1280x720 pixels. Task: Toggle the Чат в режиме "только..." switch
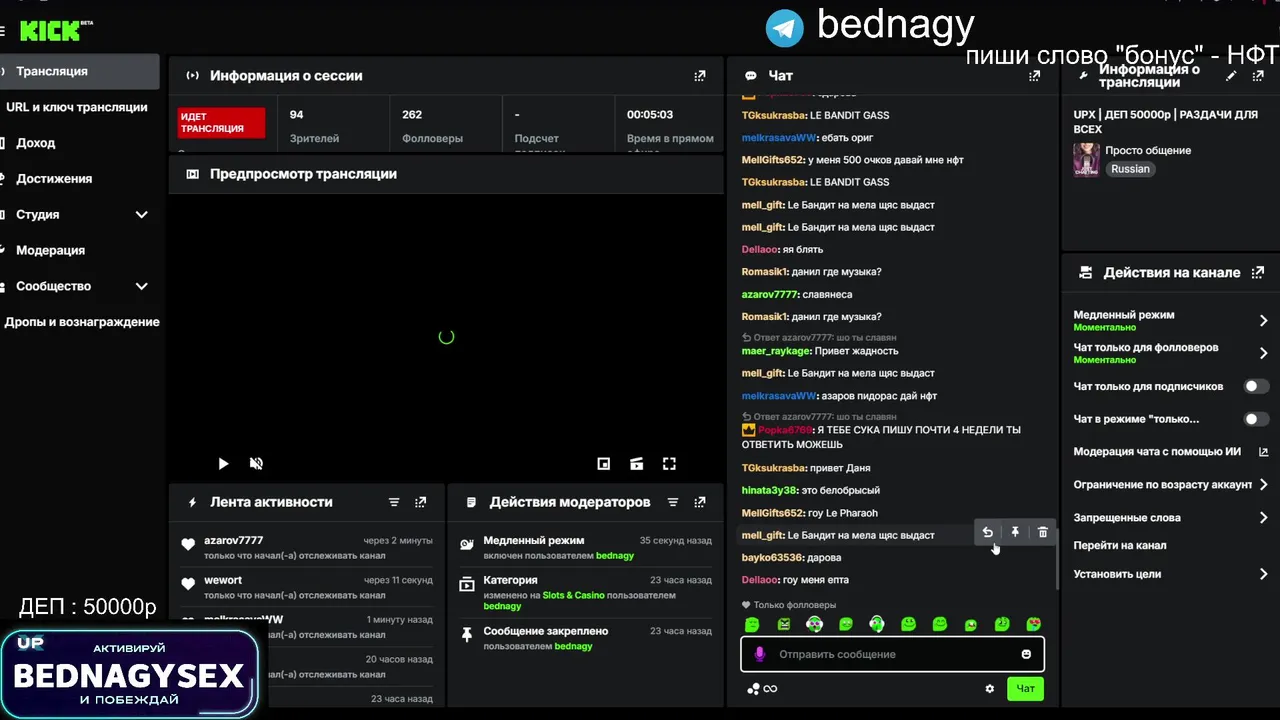click(x=1256, y=419)
